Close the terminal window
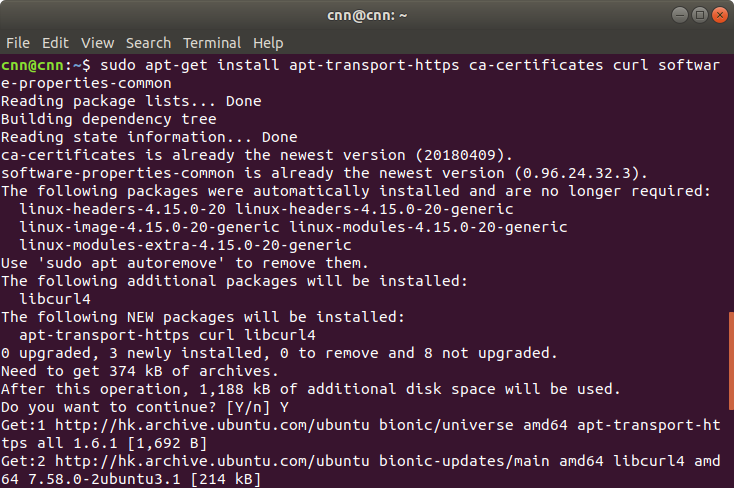The height and width of the screenshot is (488, 734). pos(719,15)
